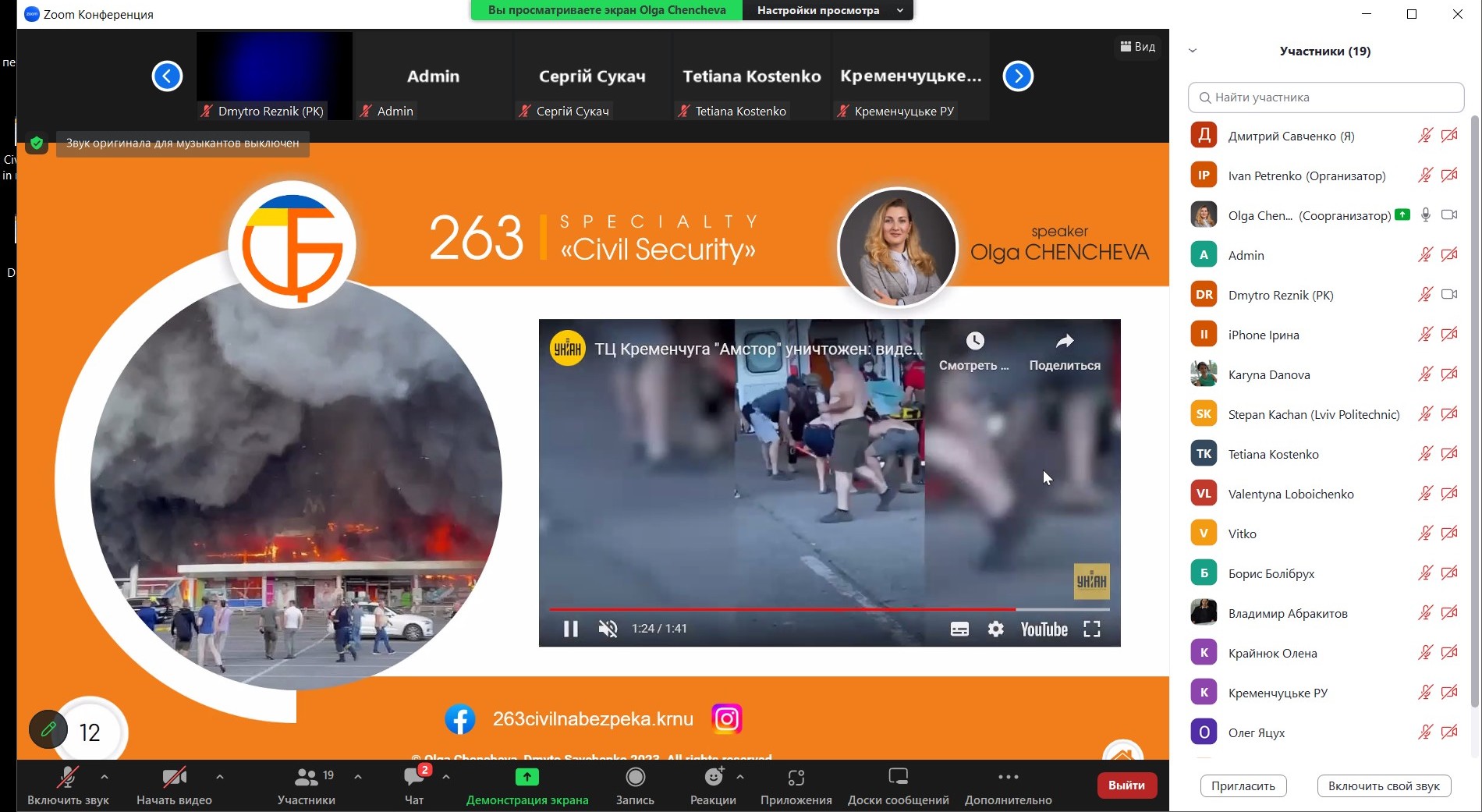Click the green encryption shield icon
This screenshot has width=1482, height=812.
pos(37,143)
